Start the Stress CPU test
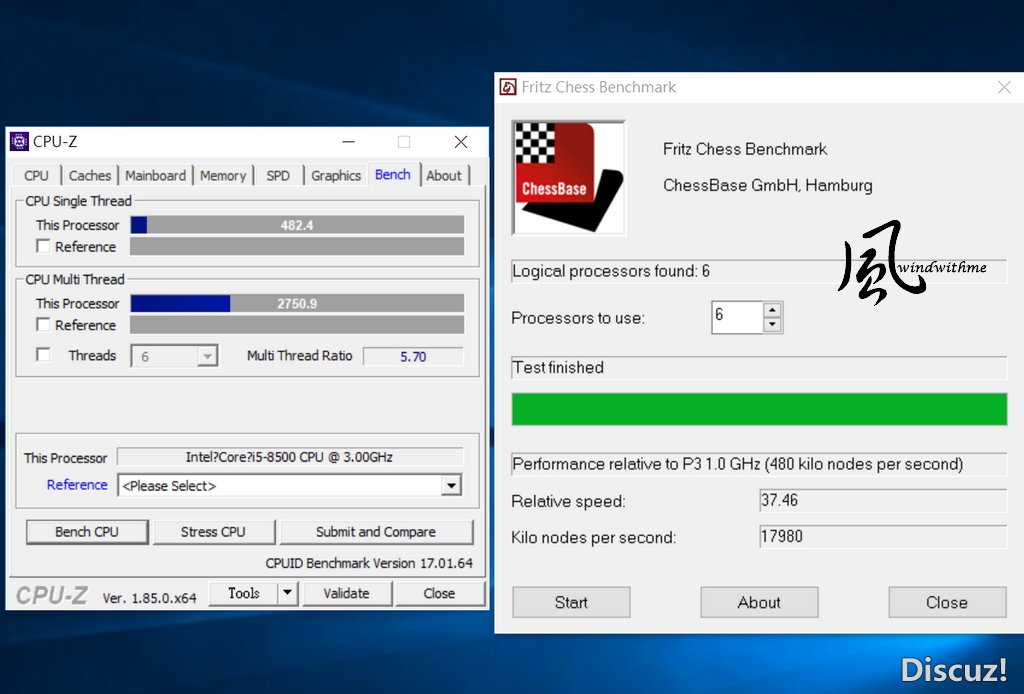This screenshot has height=694, width=1024. coord(213,532)
